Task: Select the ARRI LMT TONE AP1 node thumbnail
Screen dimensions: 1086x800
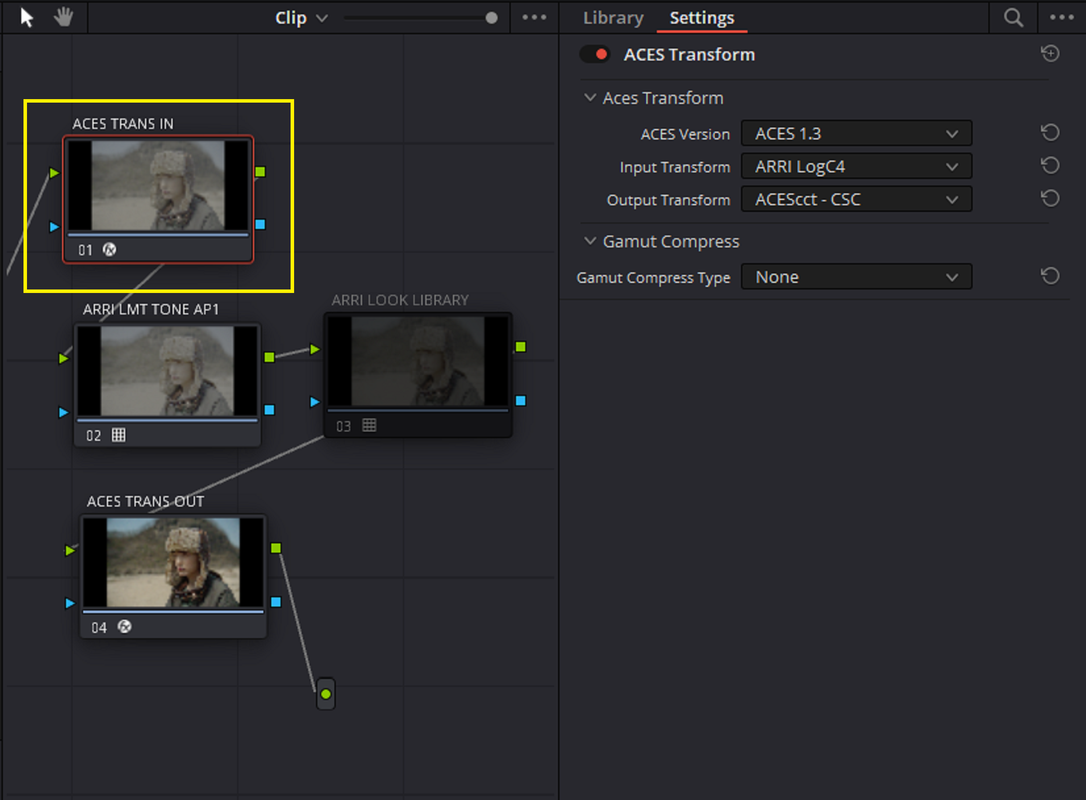Action: click(167, 371)
